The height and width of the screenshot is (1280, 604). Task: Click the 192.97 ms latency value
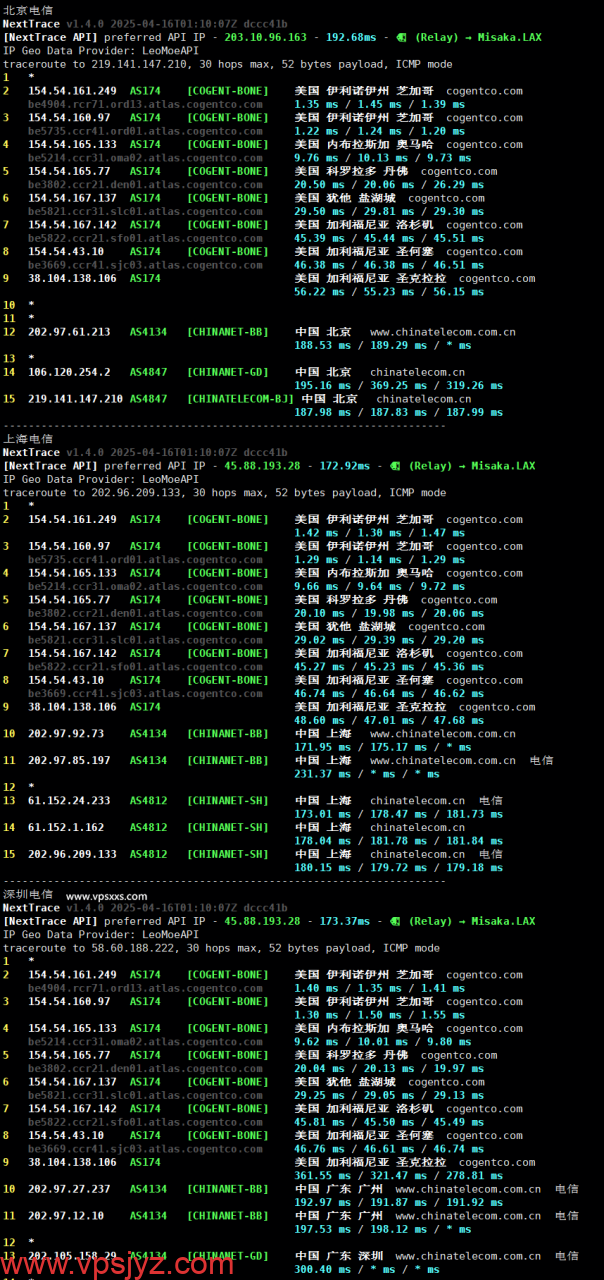click(x=322, y=1203)
